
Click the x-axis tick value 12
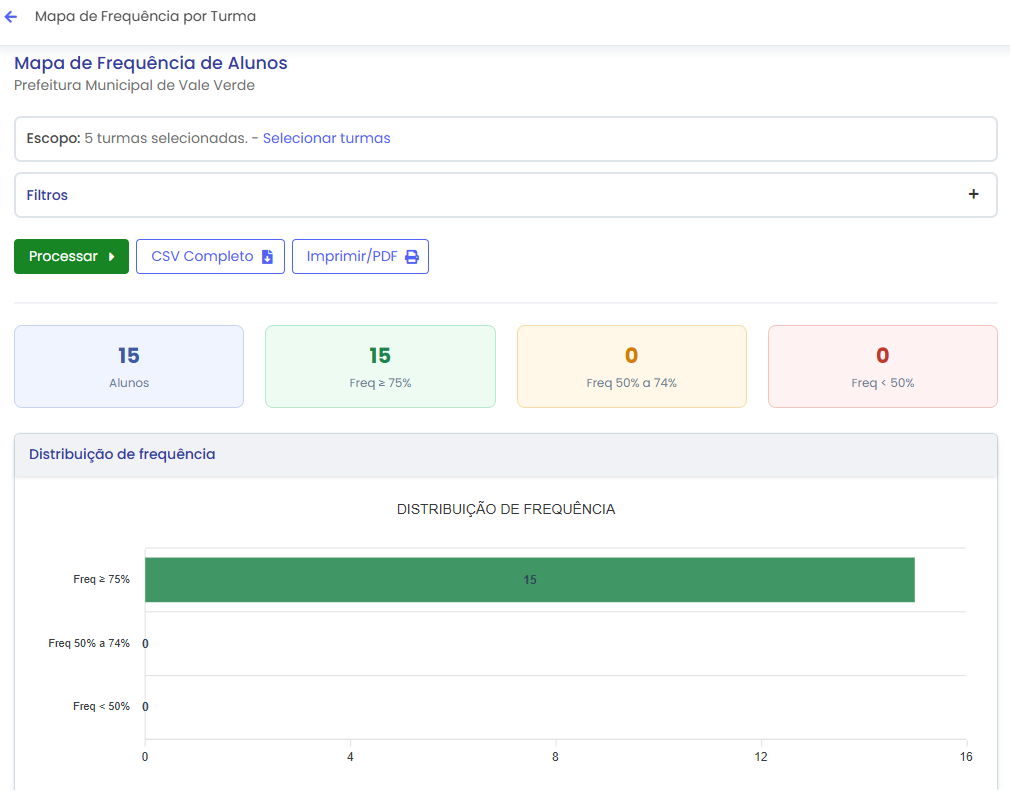pyautogui.click(x=761, y=757)
